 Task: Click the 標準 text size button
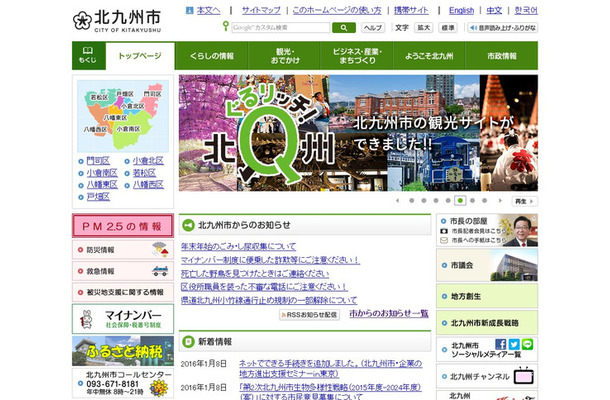pos(447,28)
